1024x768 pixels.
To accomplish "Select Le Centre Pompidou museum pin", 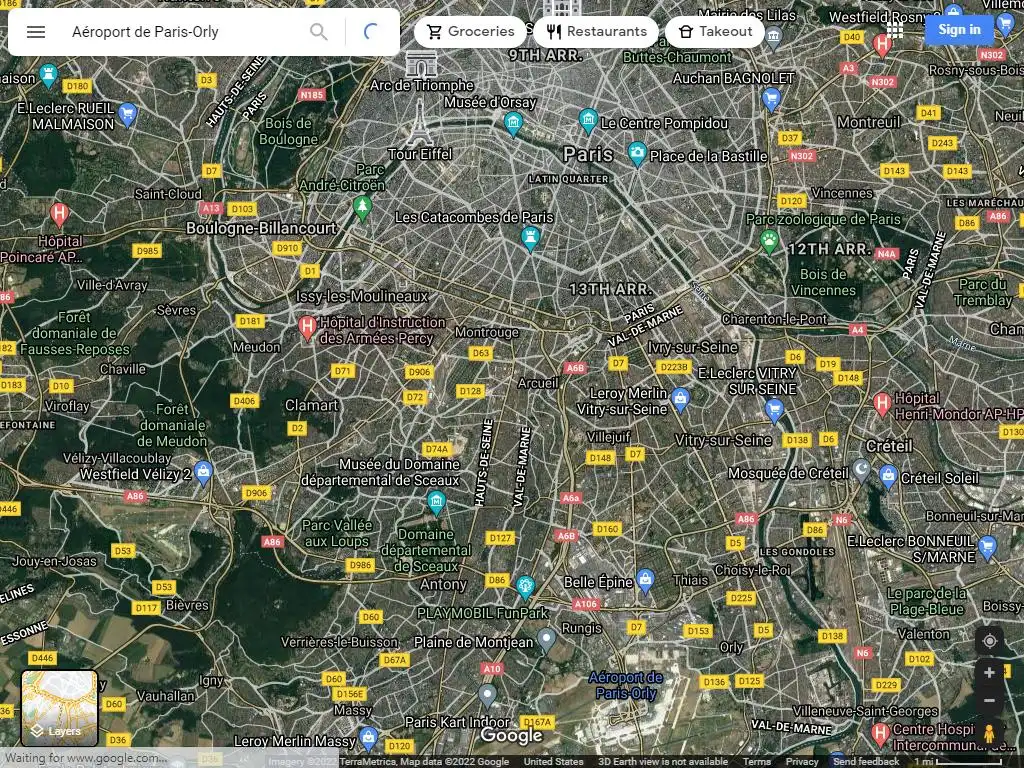I will (x=588, y=122).
